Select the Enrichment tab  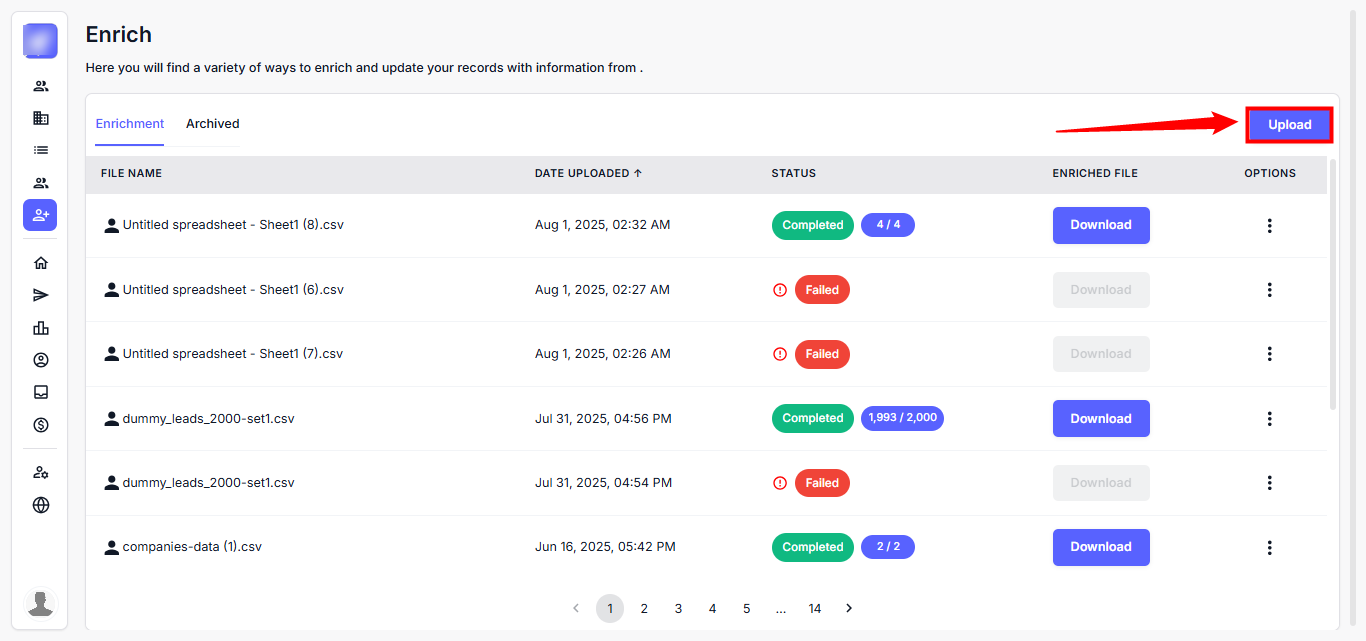tap(130, 124)
